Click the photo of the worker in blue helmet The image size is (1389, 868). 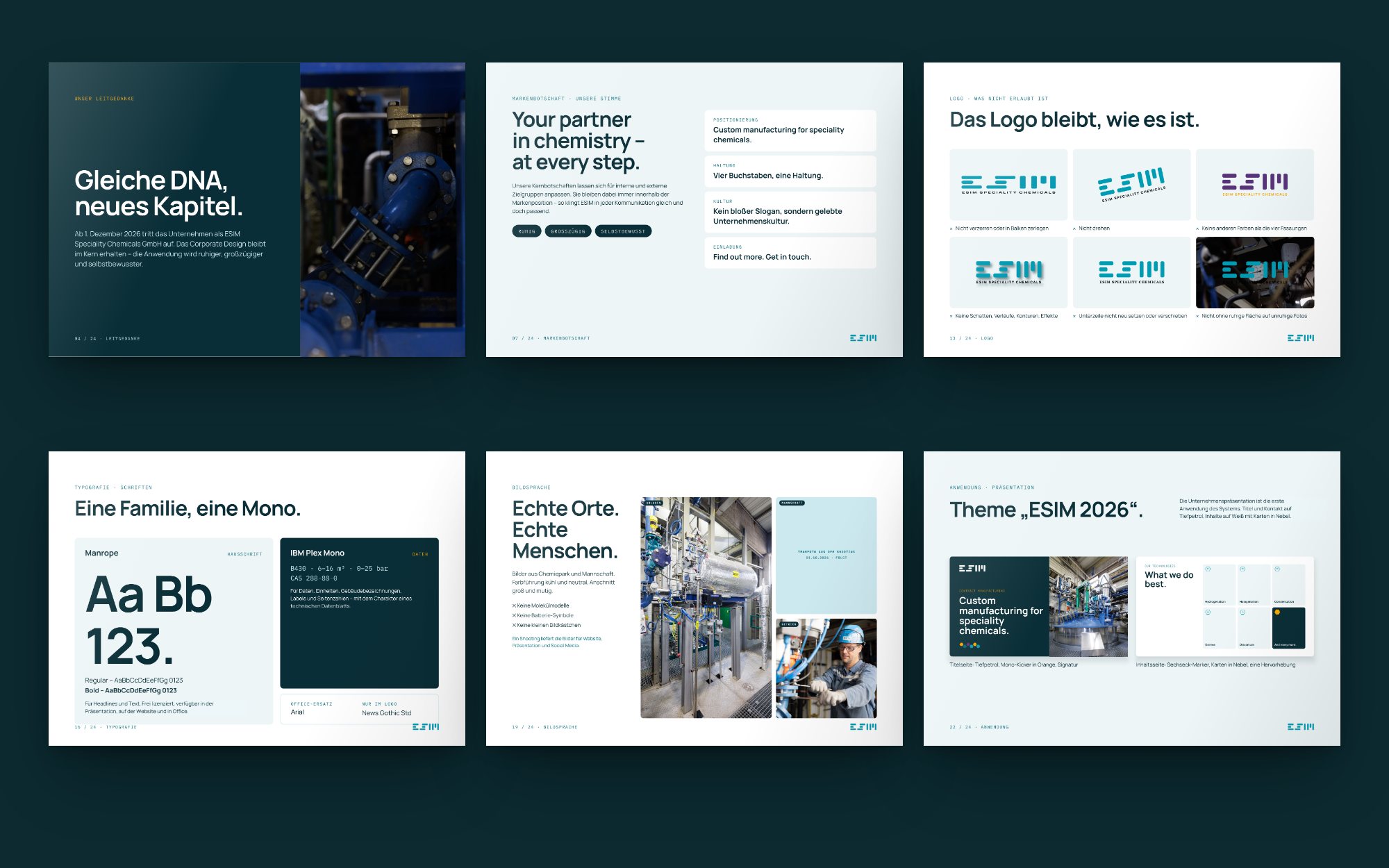click(826, 668)
